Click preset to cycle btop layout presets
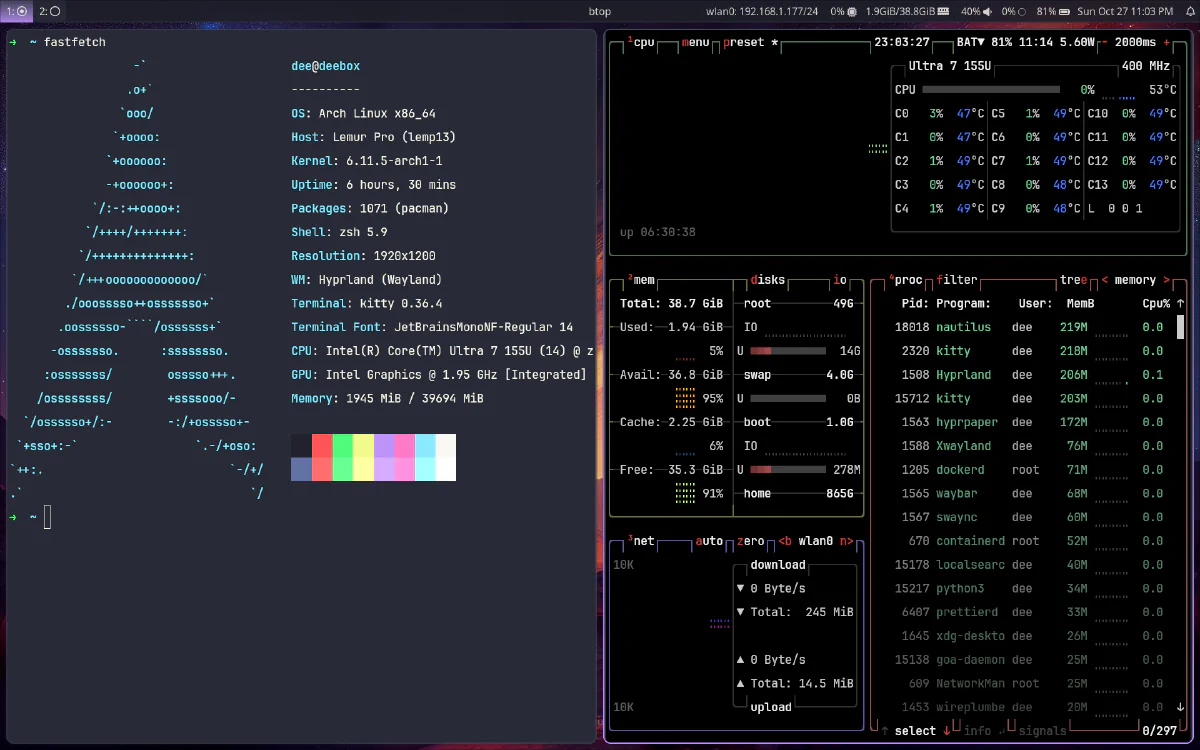Screen dimensions: 1200x750 (x=743, y=43)
